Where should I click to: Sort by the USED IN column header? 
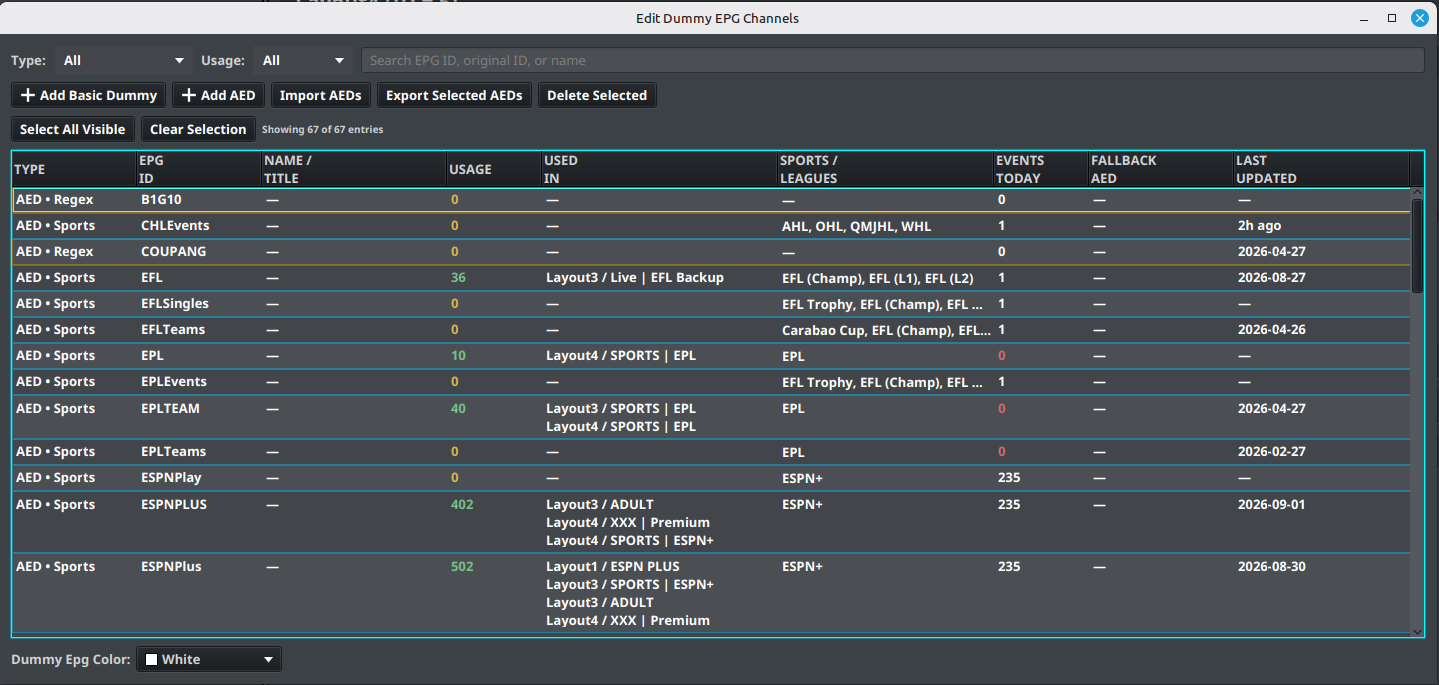coord(659,169)
